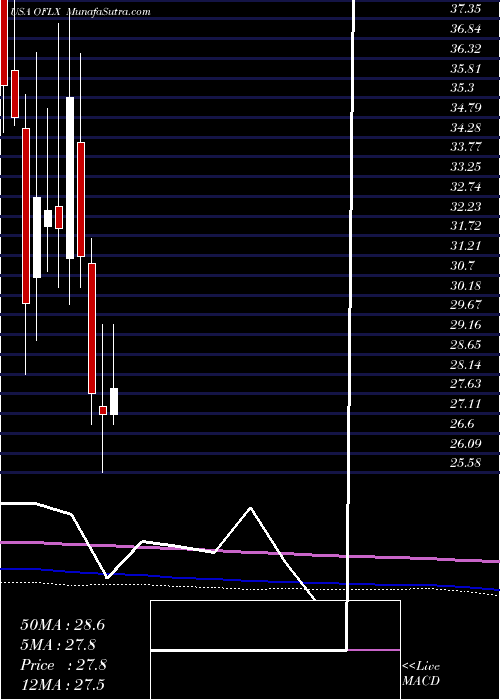Click the 37.35 price axis label

[466, 9]
